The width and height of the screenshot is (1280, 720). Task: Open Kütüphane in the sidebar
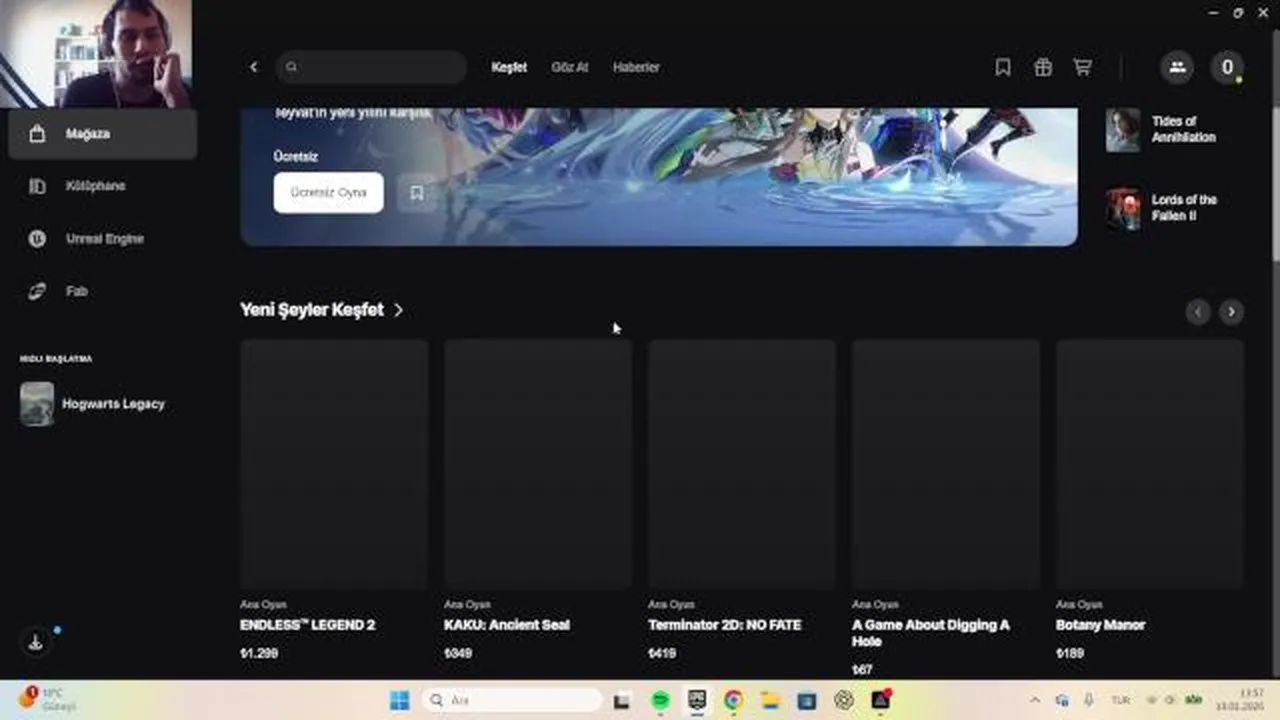click(x=103, y=186)
